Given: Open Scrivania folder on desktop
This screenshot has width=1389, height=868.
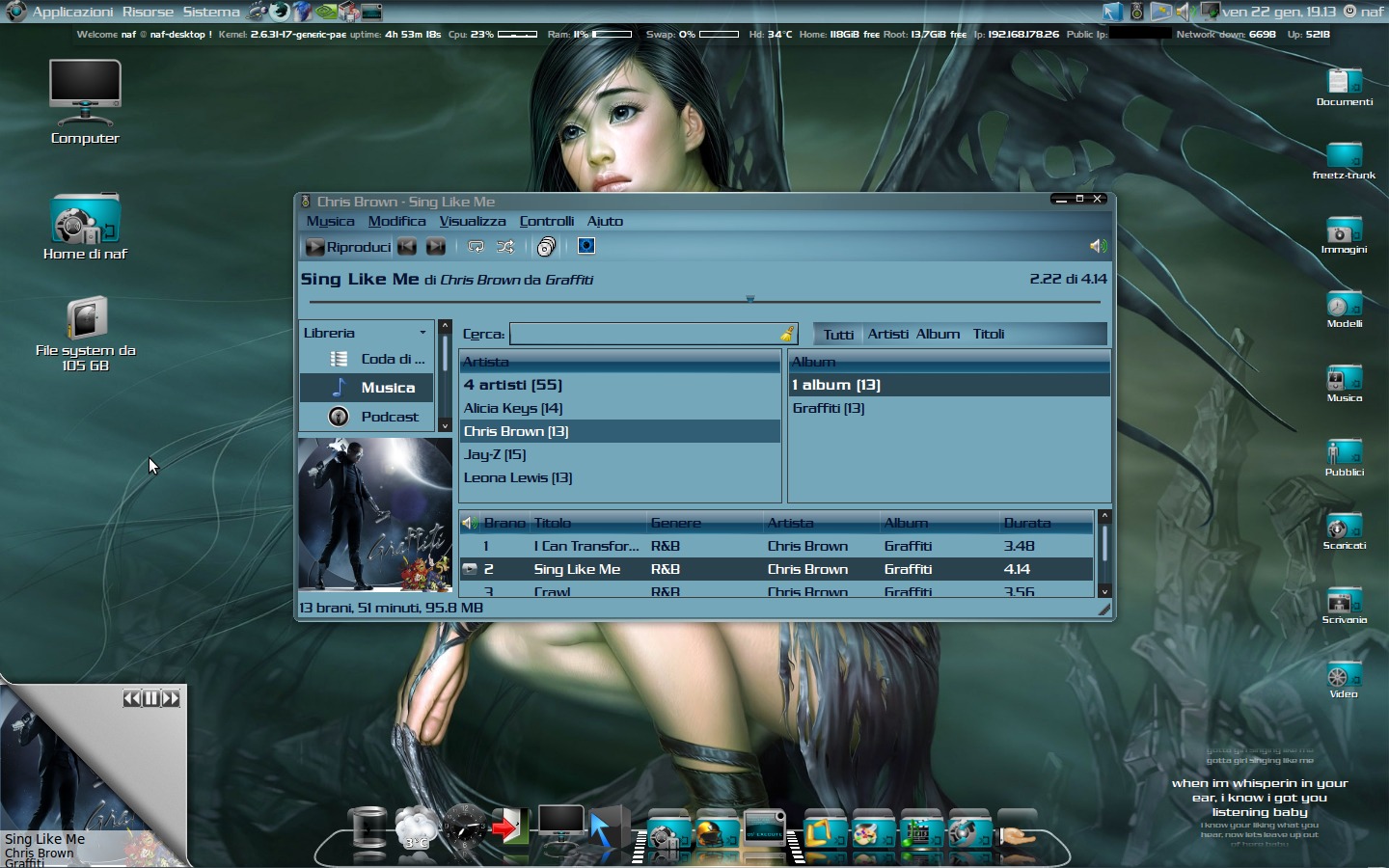Looking at the screenshot, I should (x=1344, y=606).
